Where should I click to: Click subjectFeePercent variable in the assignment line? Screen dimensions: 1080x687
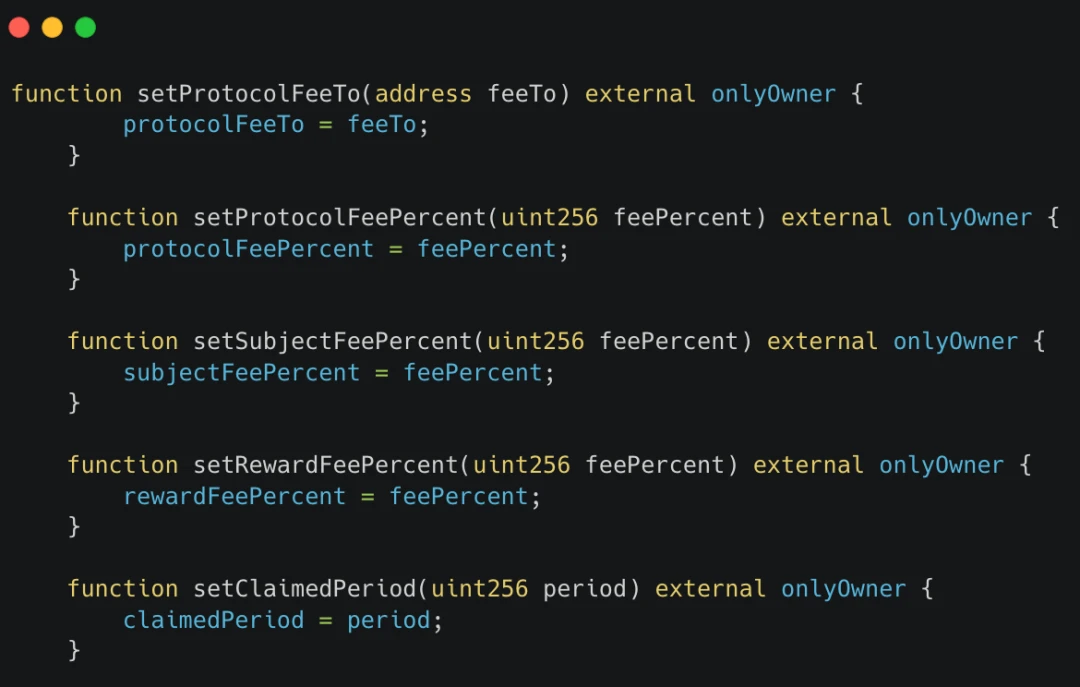241,373
